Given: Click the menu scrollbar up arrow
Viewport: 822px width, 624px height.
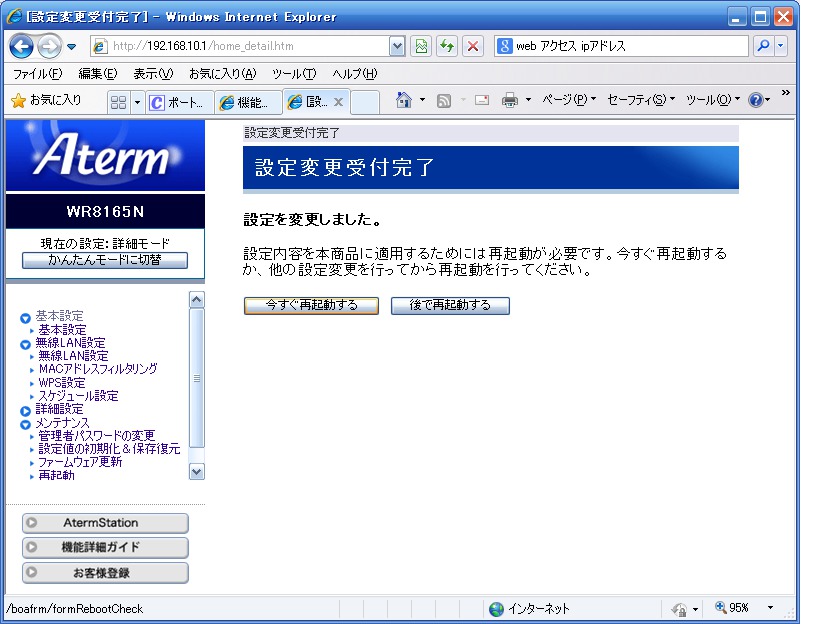Looking at the screenshot, I should tap(197, 299).
